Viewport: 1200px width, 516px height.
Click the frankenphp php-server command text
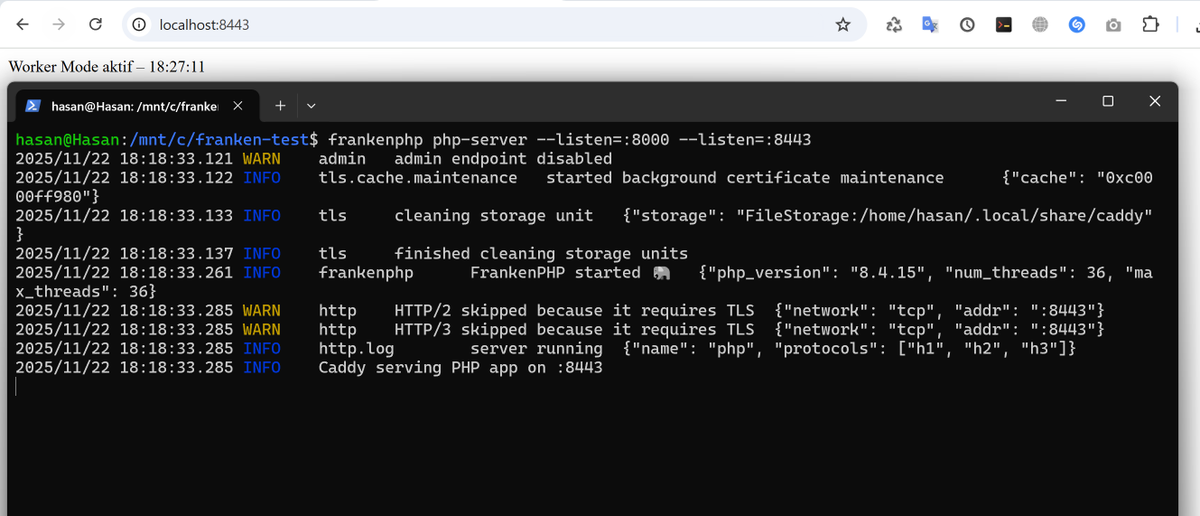point(569,139)
